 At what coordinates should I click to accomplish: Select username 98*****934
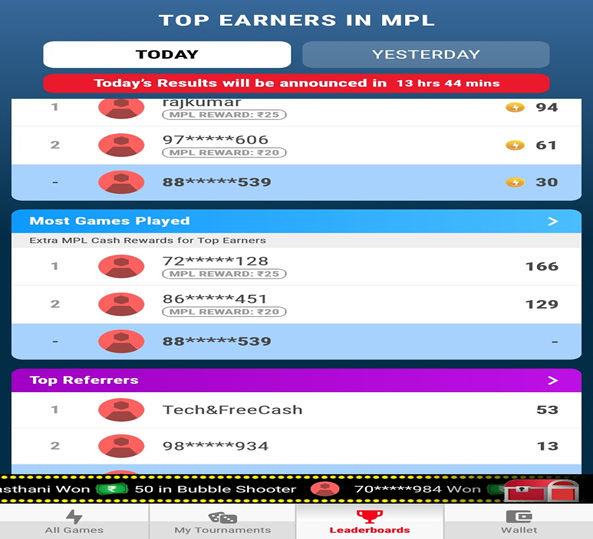216,446
